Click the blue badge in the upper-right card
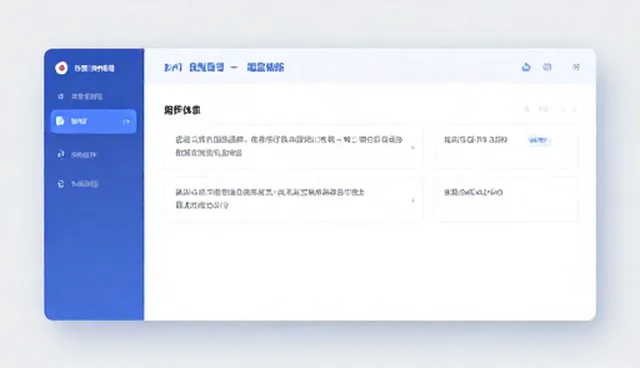640x368 pixels. pos(539,140)
